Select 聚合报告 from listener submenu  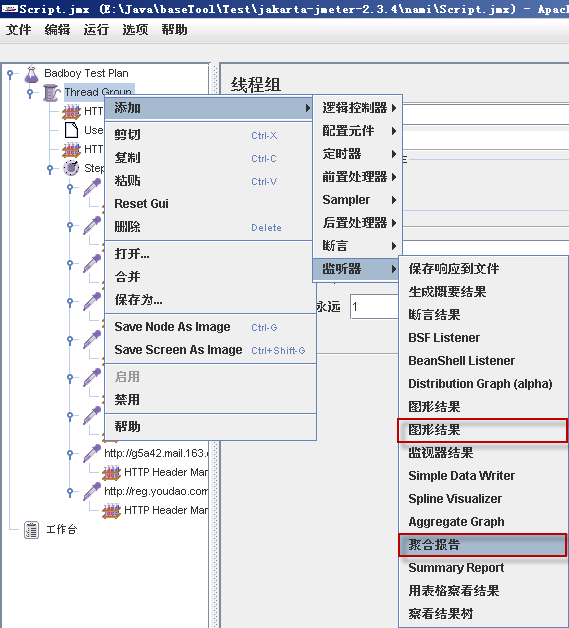[483, 545]
